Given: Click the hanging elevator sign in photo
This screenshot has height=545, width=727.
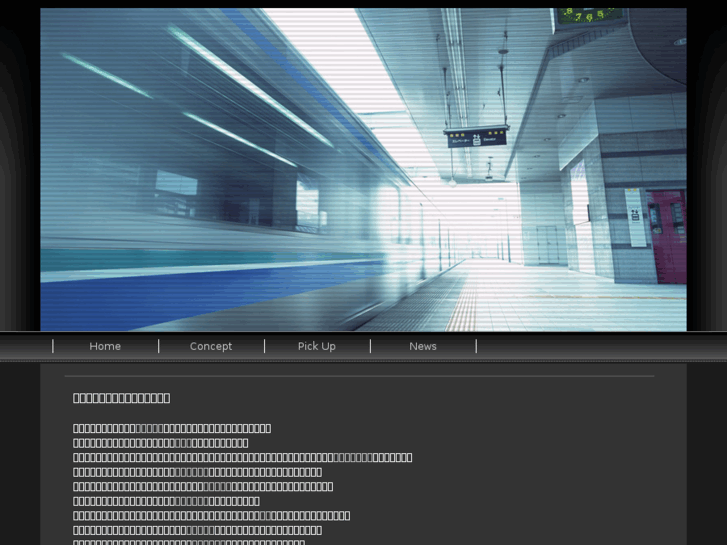Looking at the screenshot, I should pos(476,138).
